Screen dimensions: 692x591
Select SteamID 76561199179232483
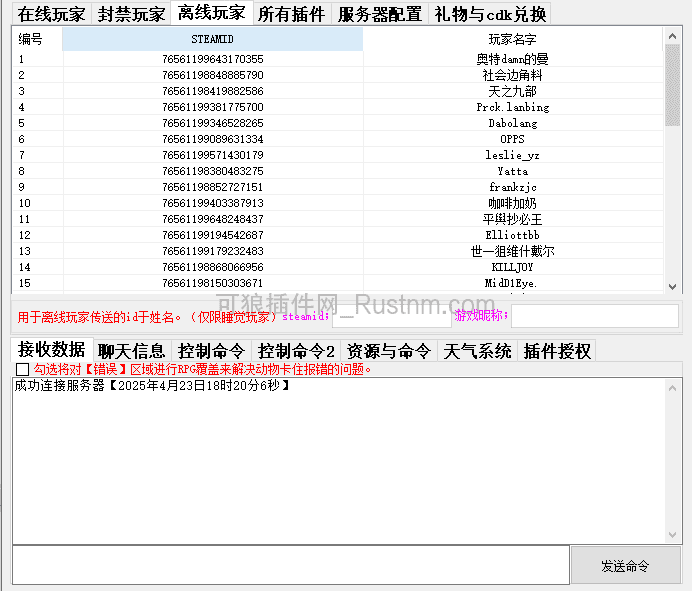click(x=213, y=251)
